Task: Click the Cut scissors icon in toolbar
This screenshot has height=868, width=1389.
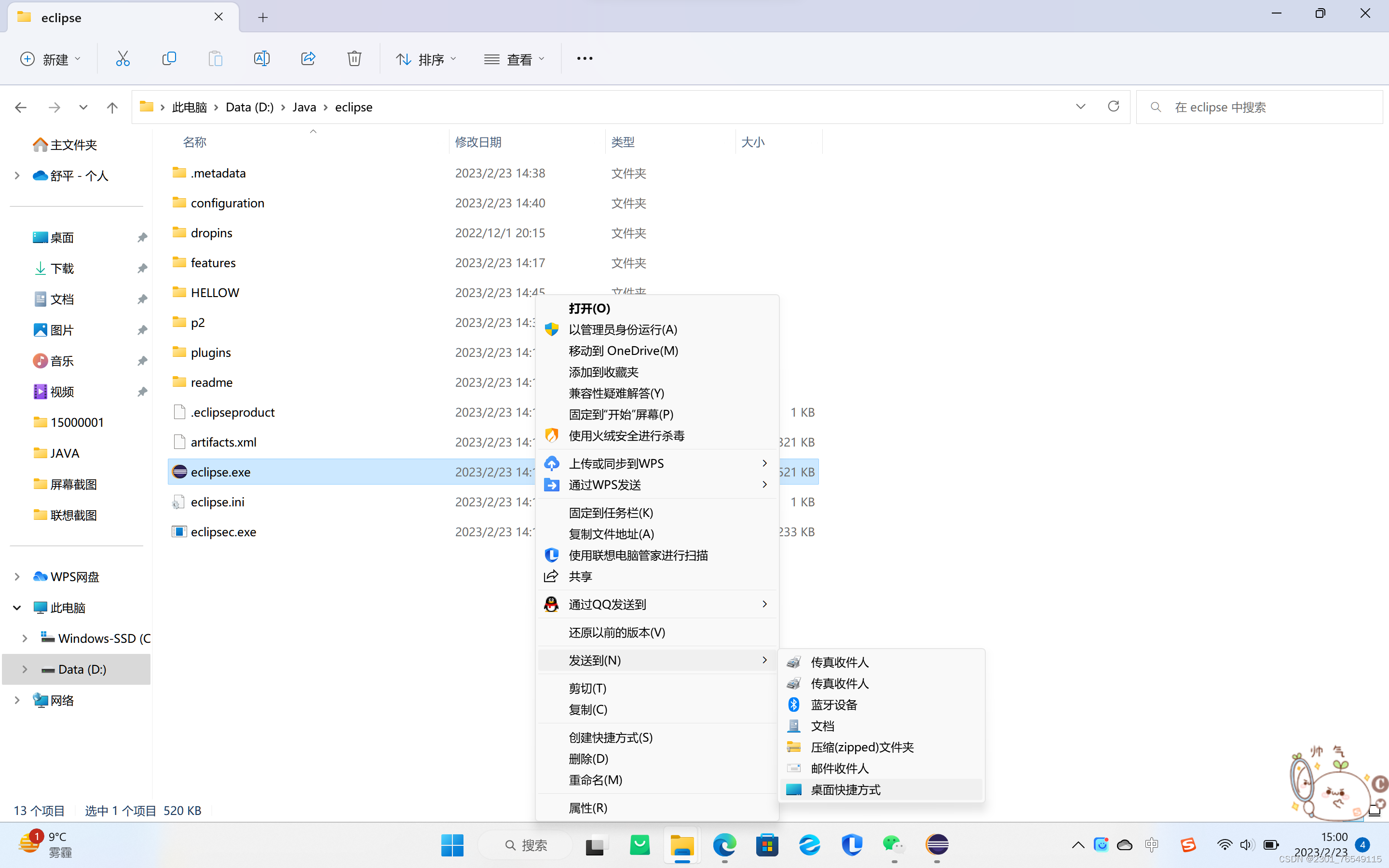Action: click(x=123, y=58)
